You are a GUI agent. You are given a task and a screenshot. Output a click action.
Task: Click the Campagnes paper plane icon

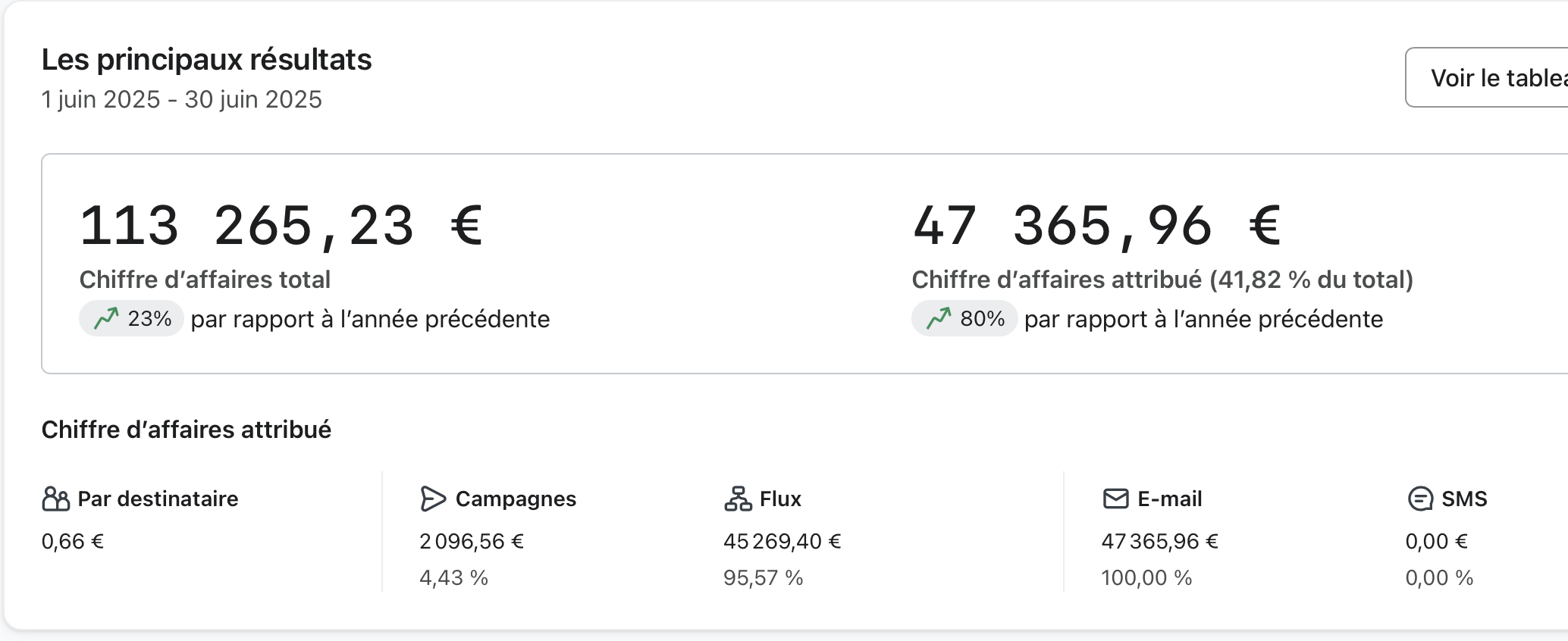(433, 499)
